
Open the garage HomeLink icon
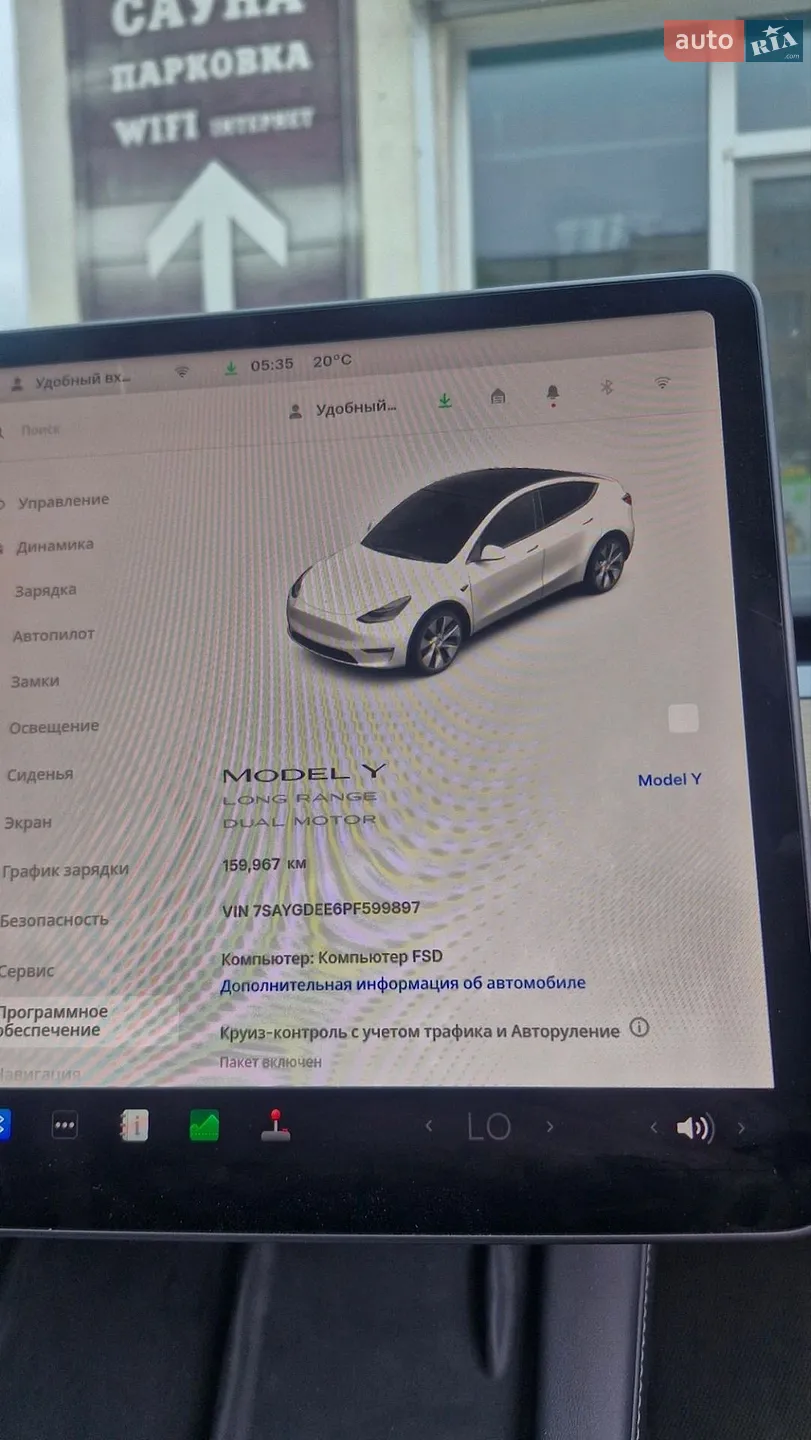pos(498,397)
